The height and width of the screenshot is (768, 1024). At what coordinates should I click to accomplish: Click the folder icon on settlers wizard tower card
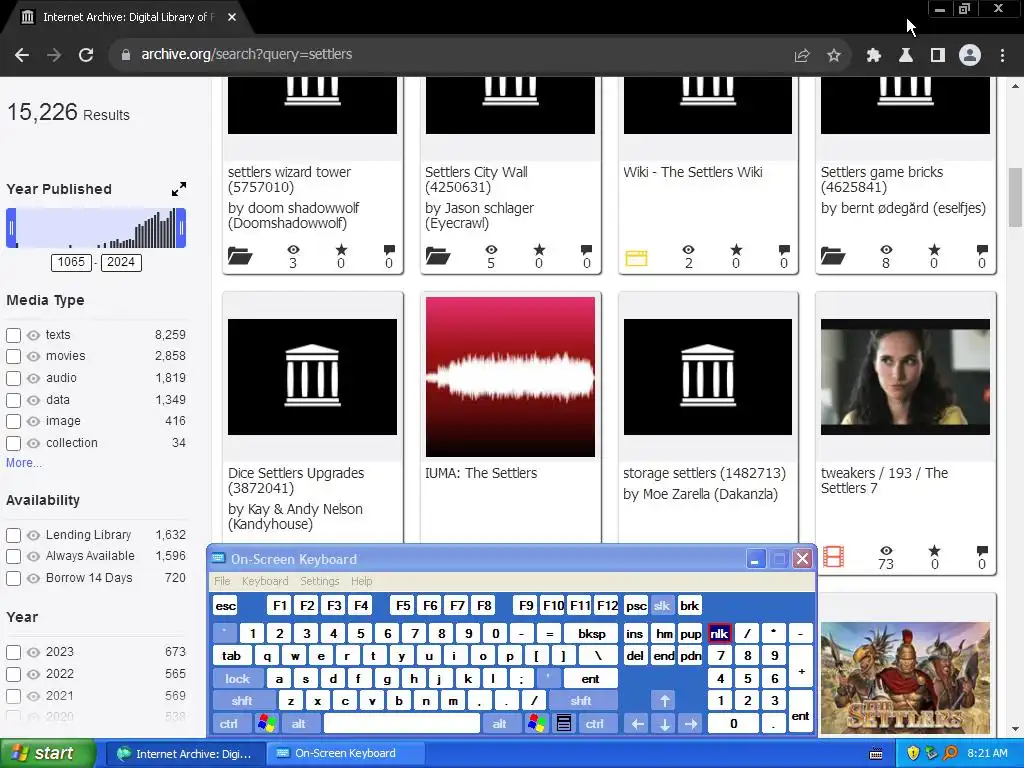tap(240, 255)
